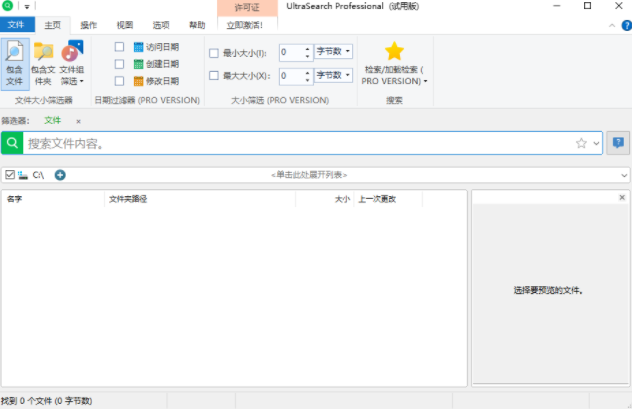Focus the 搜索文件内容 search box
This screenshot has height=409, width=632.
(298, 143)
